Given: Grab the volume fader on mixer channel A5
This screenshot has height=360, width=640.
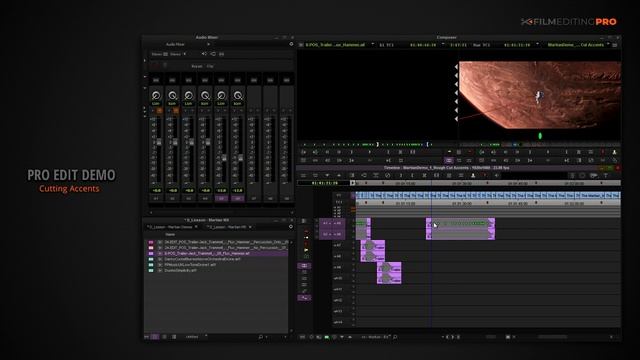Looking at the screenshot, I should coord(224,158).
